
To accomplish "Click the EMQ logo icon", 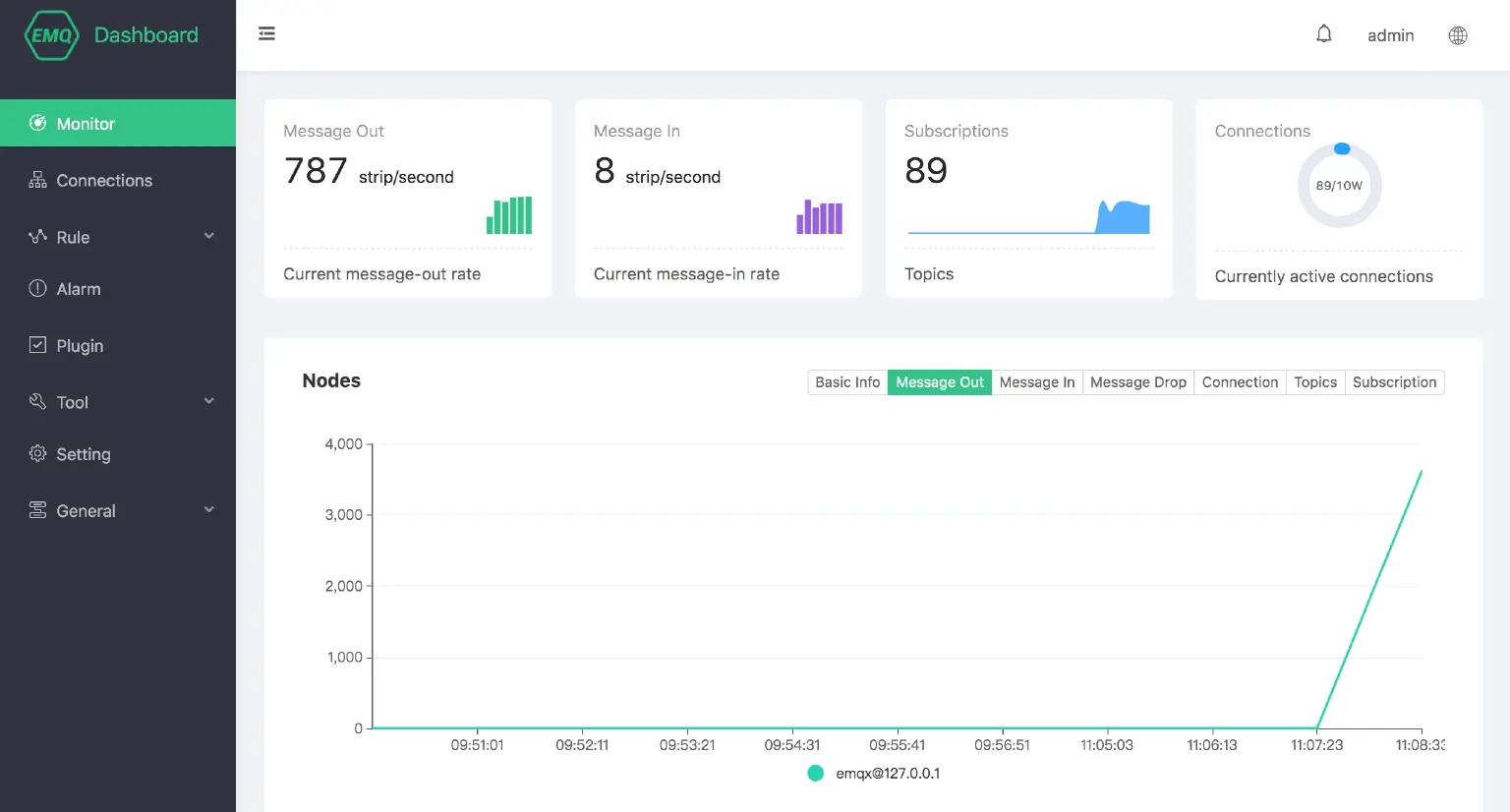I will click(x=51, y=35).
